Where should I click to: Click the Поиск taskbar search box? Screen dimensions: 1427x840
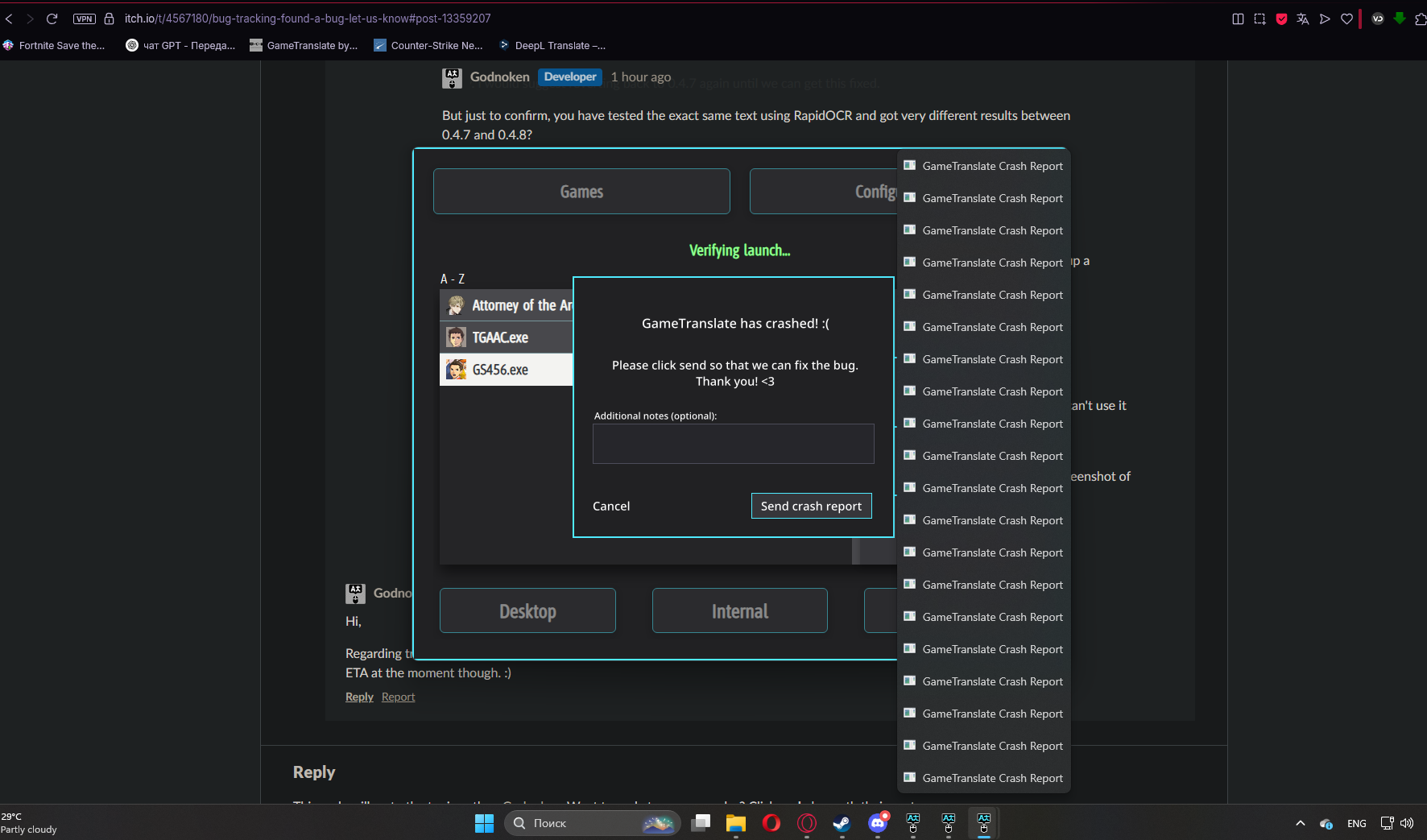(x=592, y=823)
